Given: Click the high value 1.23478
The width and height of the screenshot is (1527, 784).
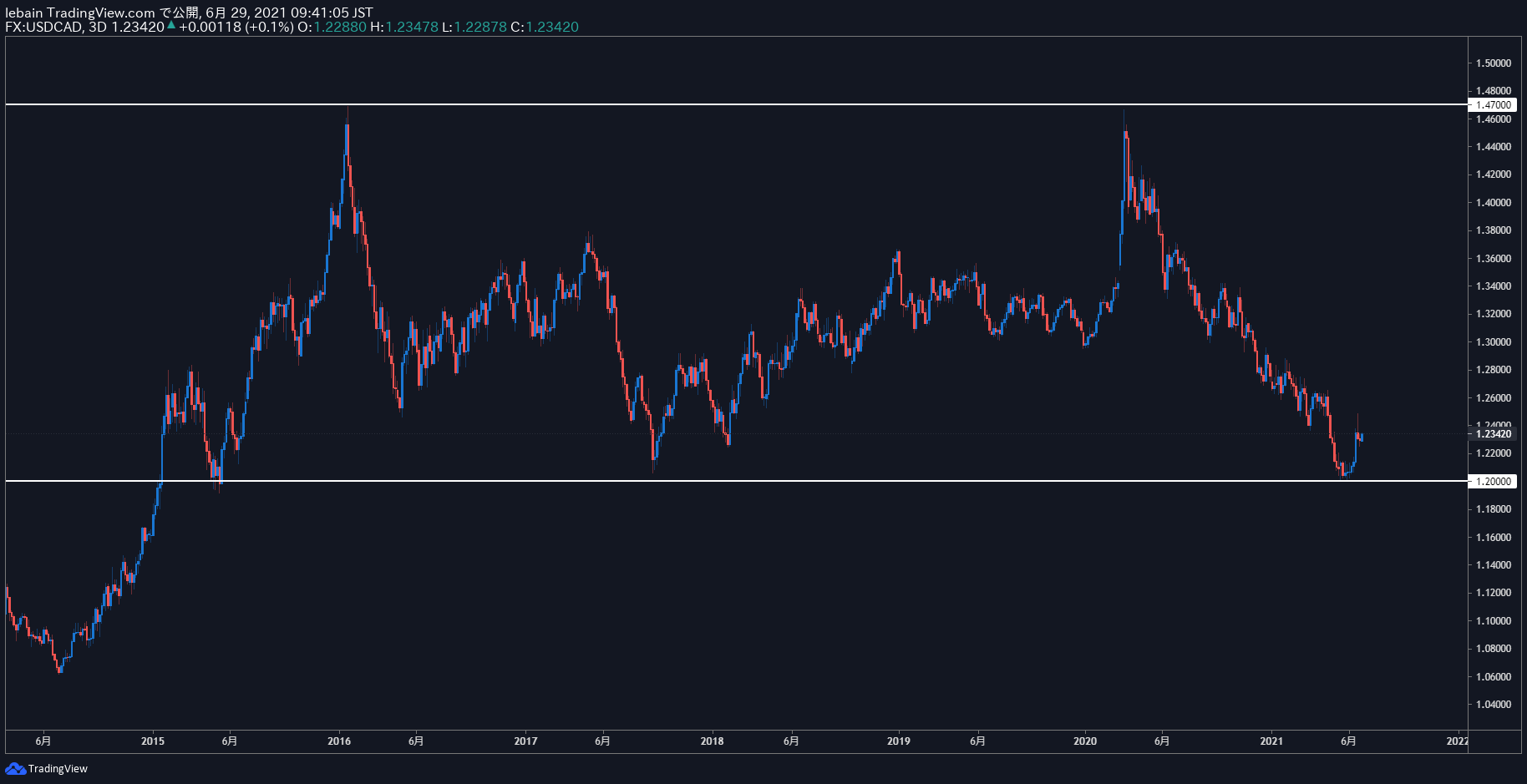Looking at the screenshot, I should 412,27.
